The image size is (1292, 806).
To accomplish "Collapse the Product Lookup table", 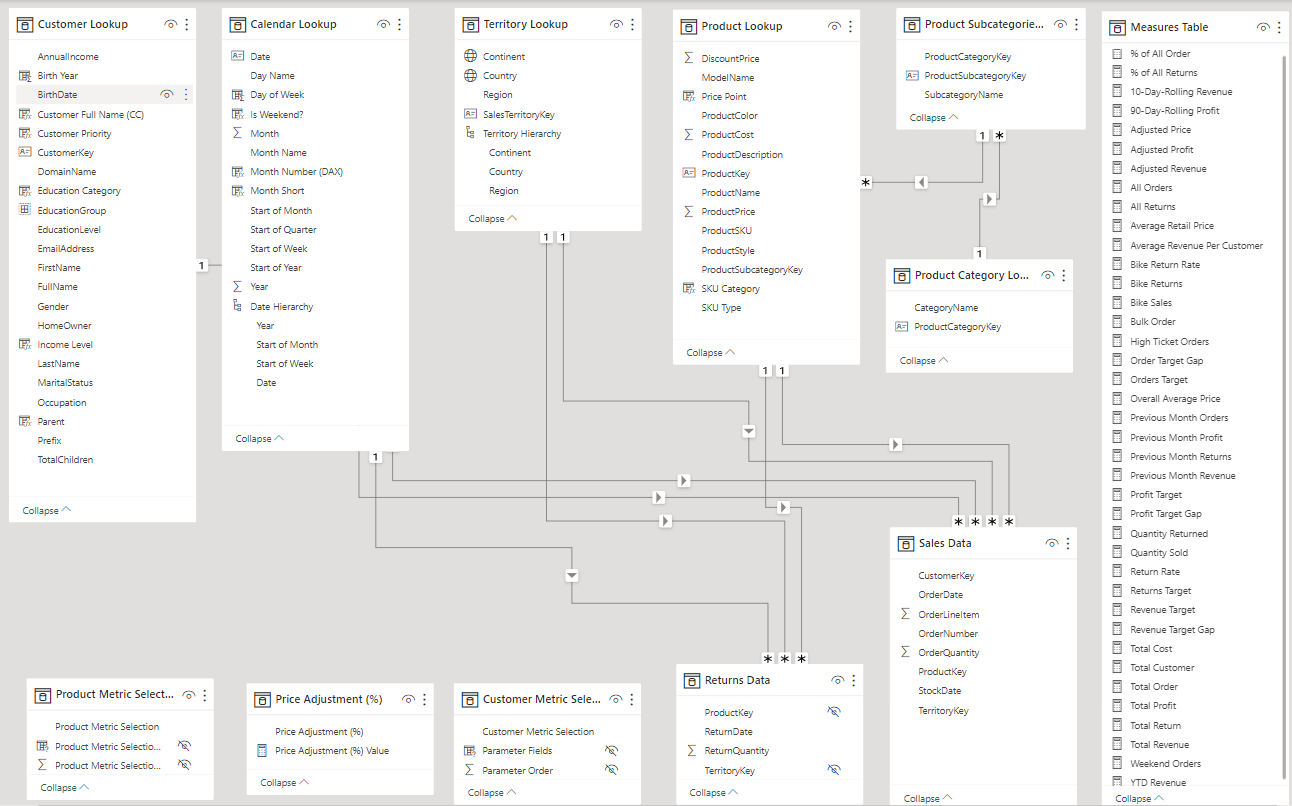I will coord(710,353).
